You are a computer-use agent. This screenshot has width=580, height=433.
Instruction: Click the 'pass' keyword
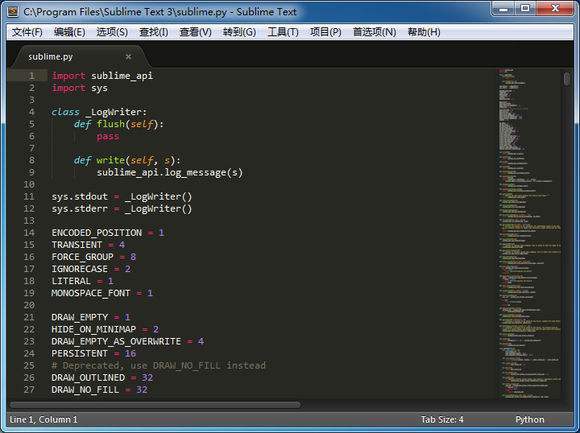point(108,136)
